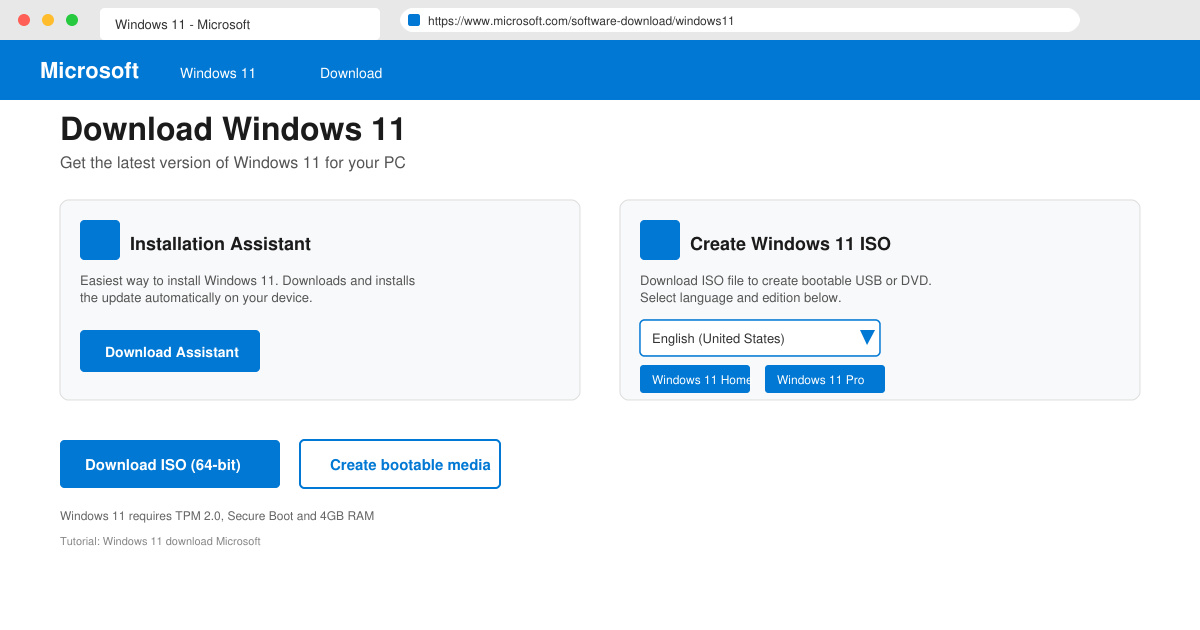Open the Windows 11 menu item in header

pos(218,73)
